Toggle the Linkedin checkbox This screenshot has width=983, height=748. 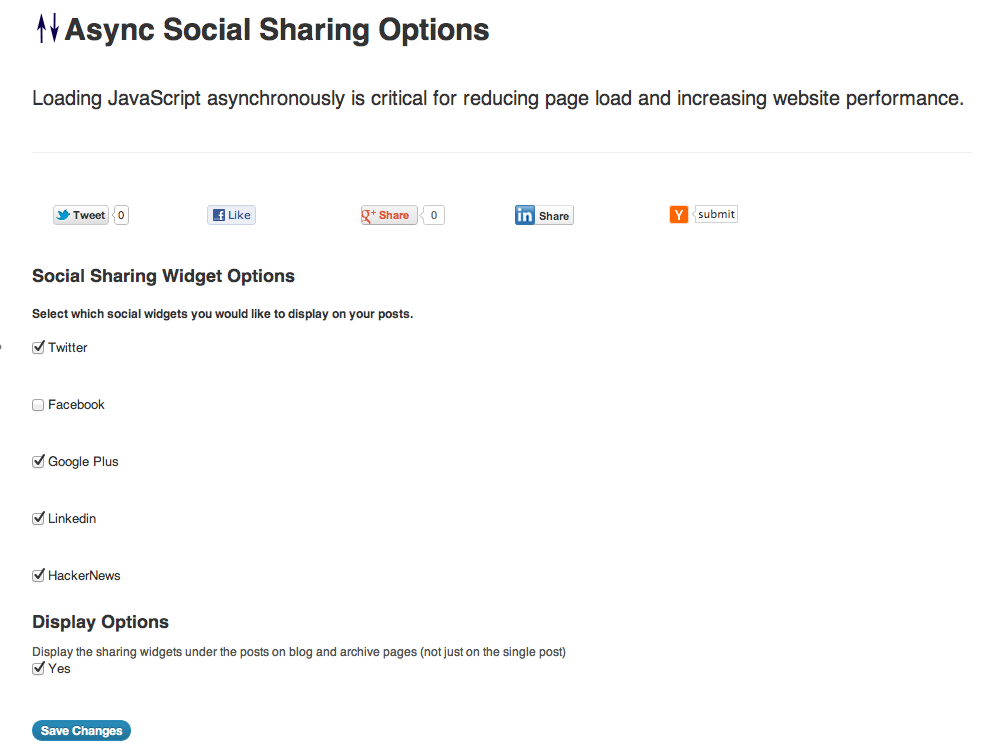click(x=38, y=519)
